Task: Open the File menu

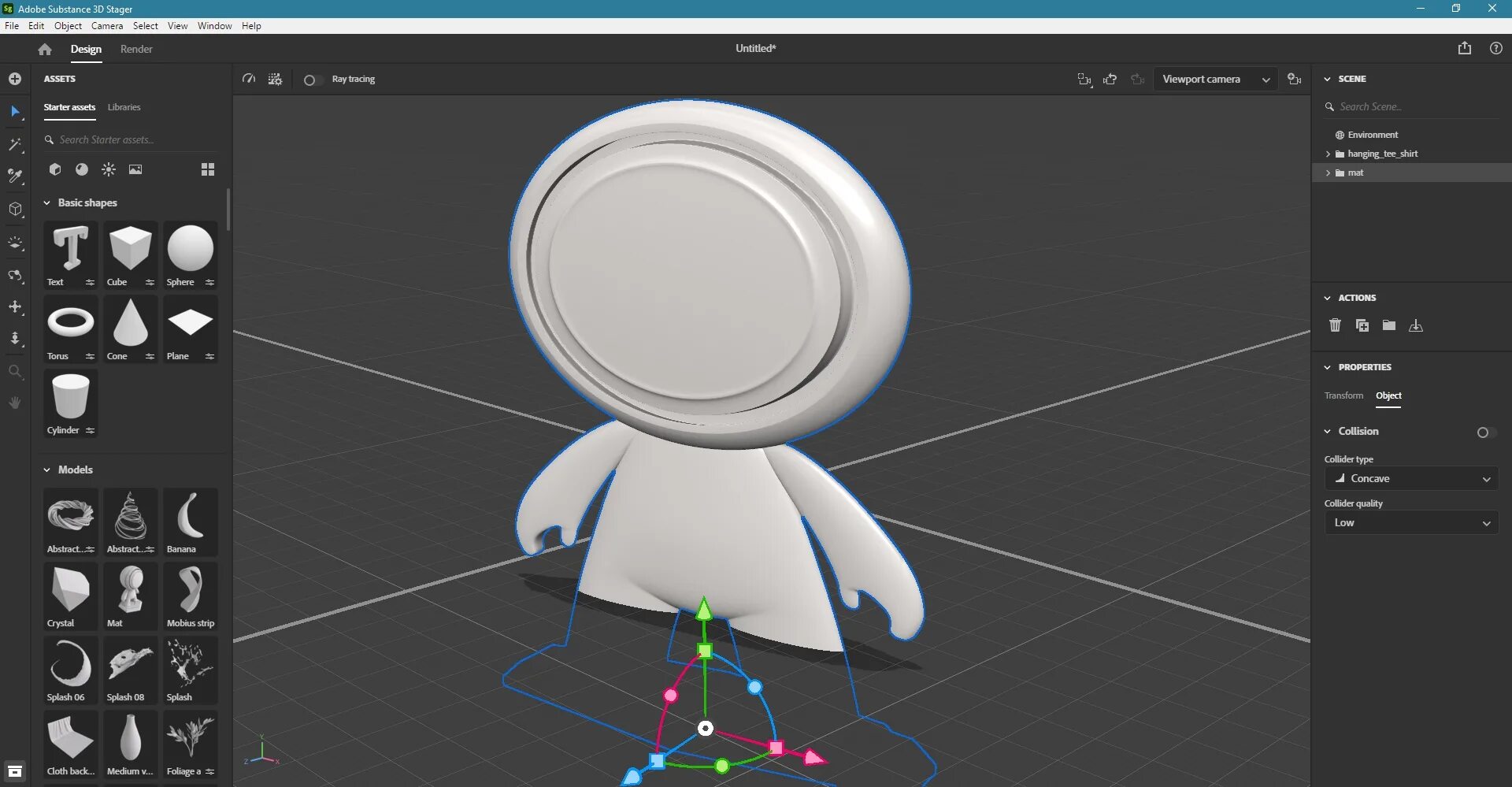Action: (x=12, y=26)
